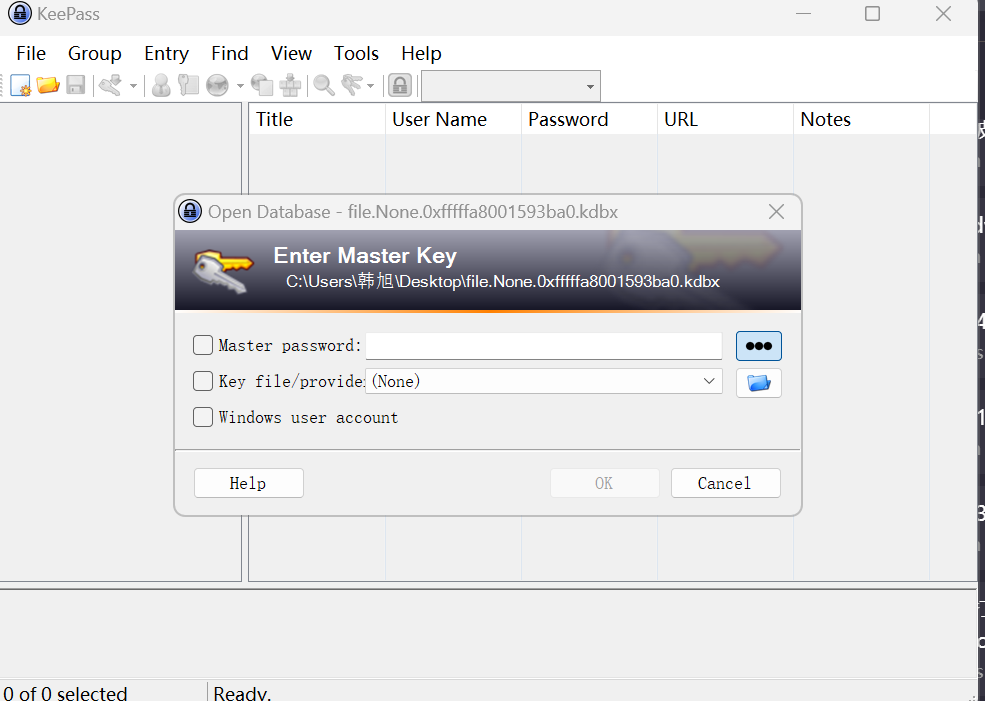This screenshot has height=701, width=985.
Task: Click the Lock Workspace padlock icon
Action: click(400, 85)
